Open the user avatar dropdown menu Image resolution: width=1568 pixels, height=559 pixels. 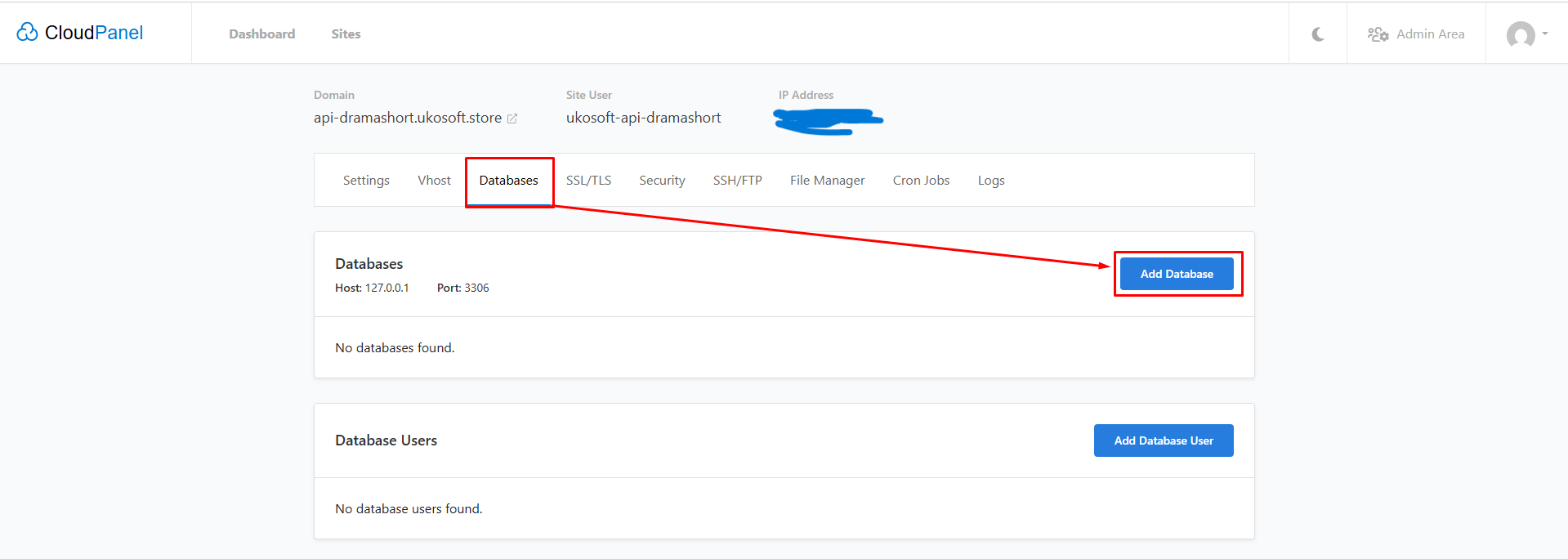click(x=1527, y=34)
